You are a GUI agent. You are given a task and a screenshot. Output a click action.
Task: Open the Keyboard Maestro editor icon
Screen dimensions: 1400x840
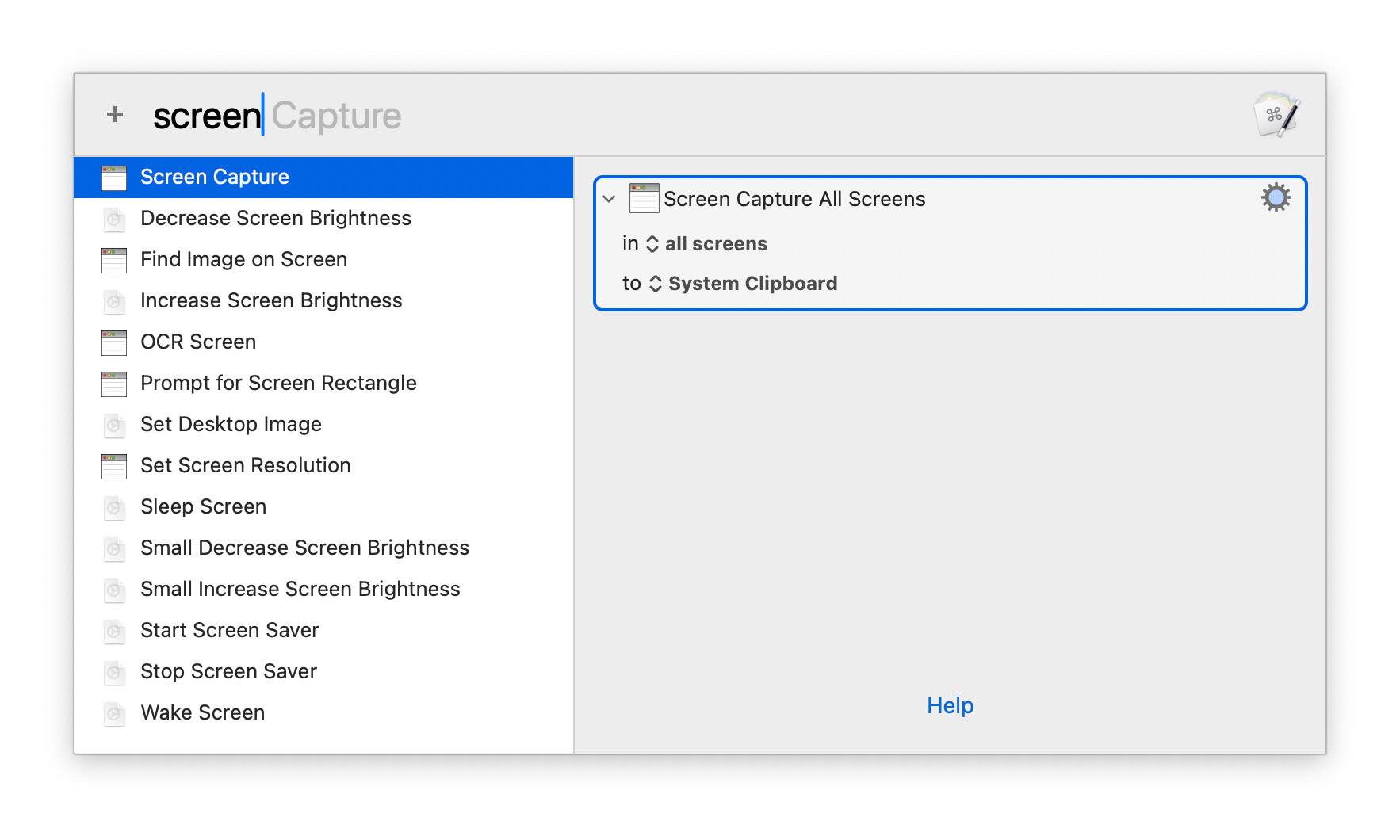(1276, 115)
